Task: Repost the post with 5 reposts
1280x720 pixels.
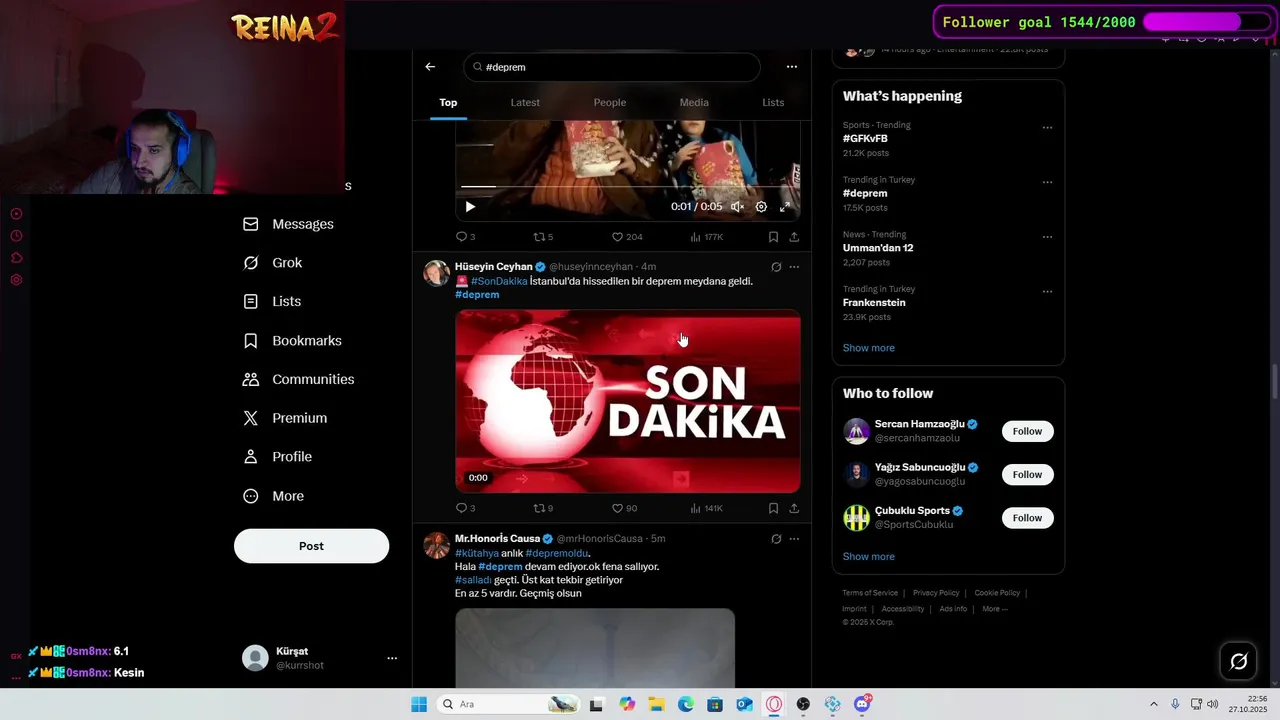Action: click(543, 237)
